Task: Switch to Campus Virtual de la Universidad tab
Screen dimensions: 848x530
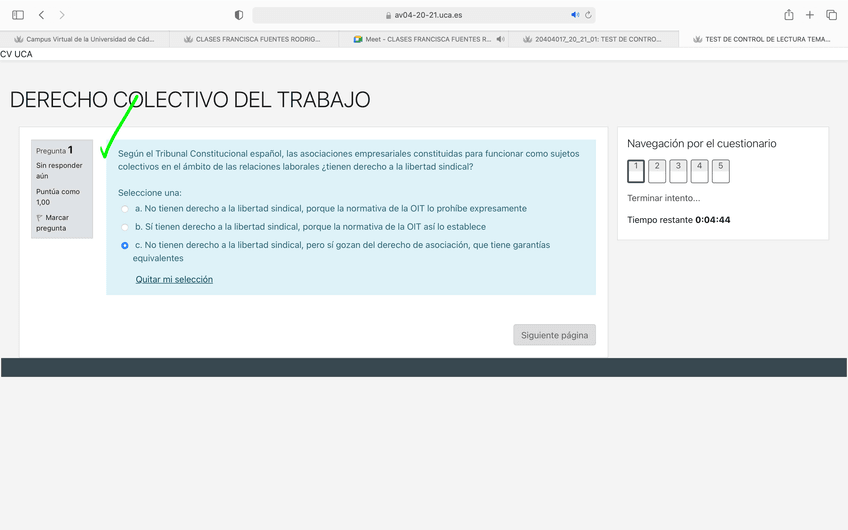Action: pyautogui.click(x=84, y=39)
